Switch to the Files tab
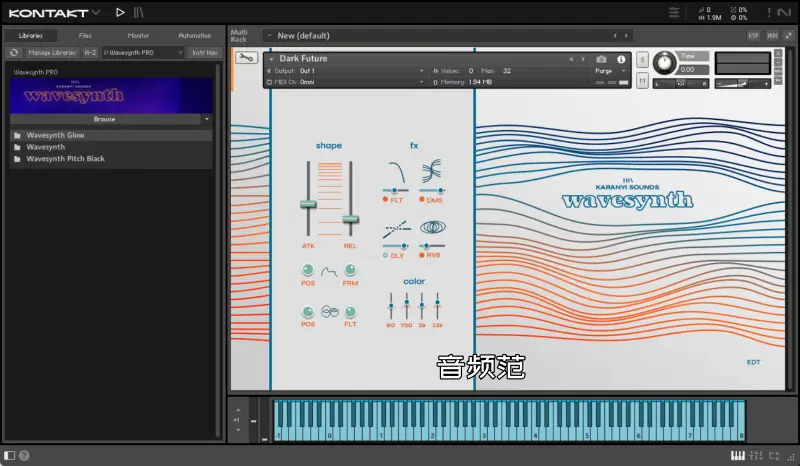 [85, 36]
